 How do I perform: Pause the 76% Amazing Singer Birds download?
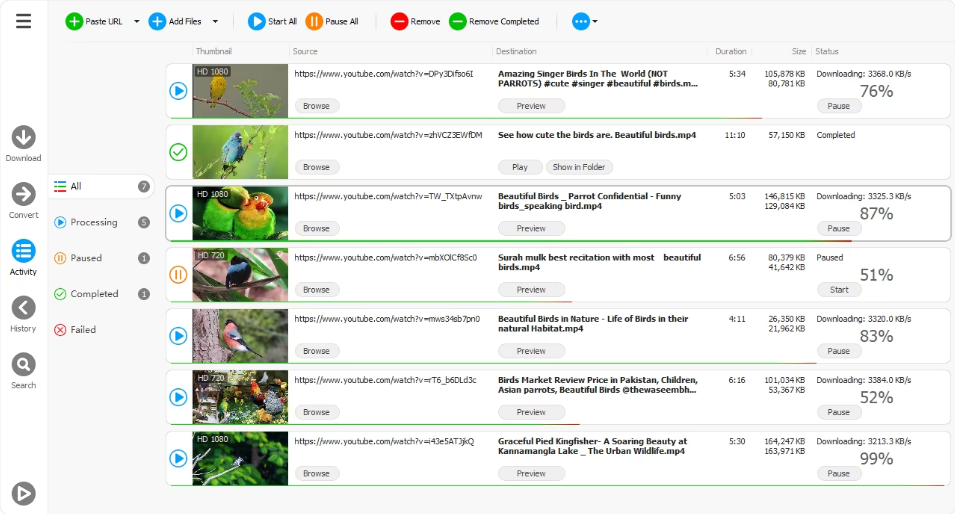click(839, 106)
